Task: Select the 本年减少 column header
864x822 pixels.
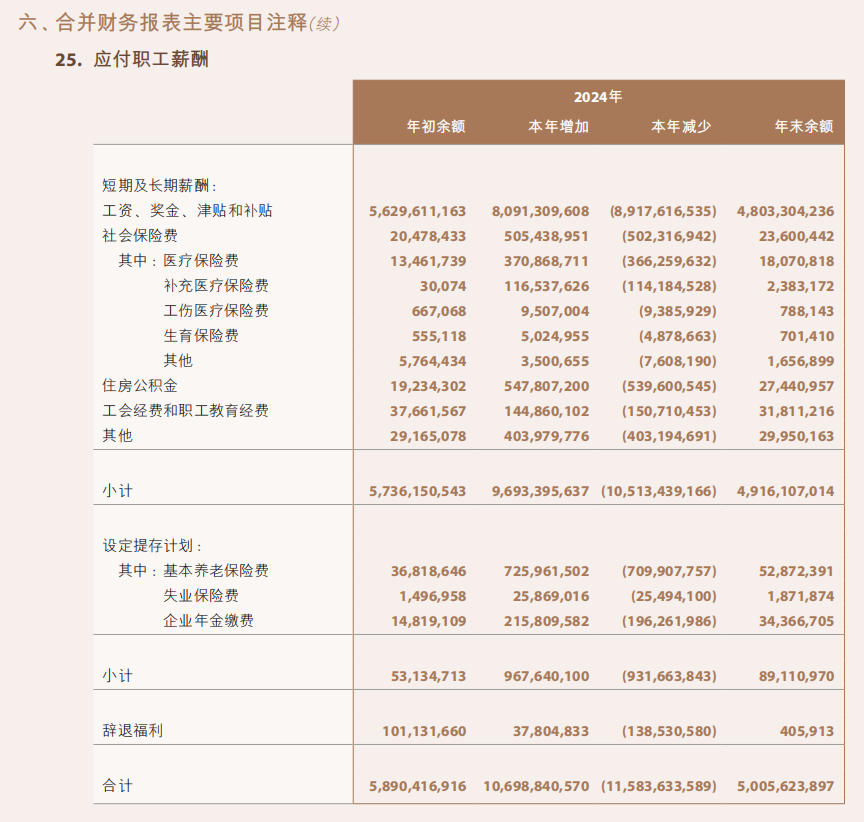Action: coord(681,126)
